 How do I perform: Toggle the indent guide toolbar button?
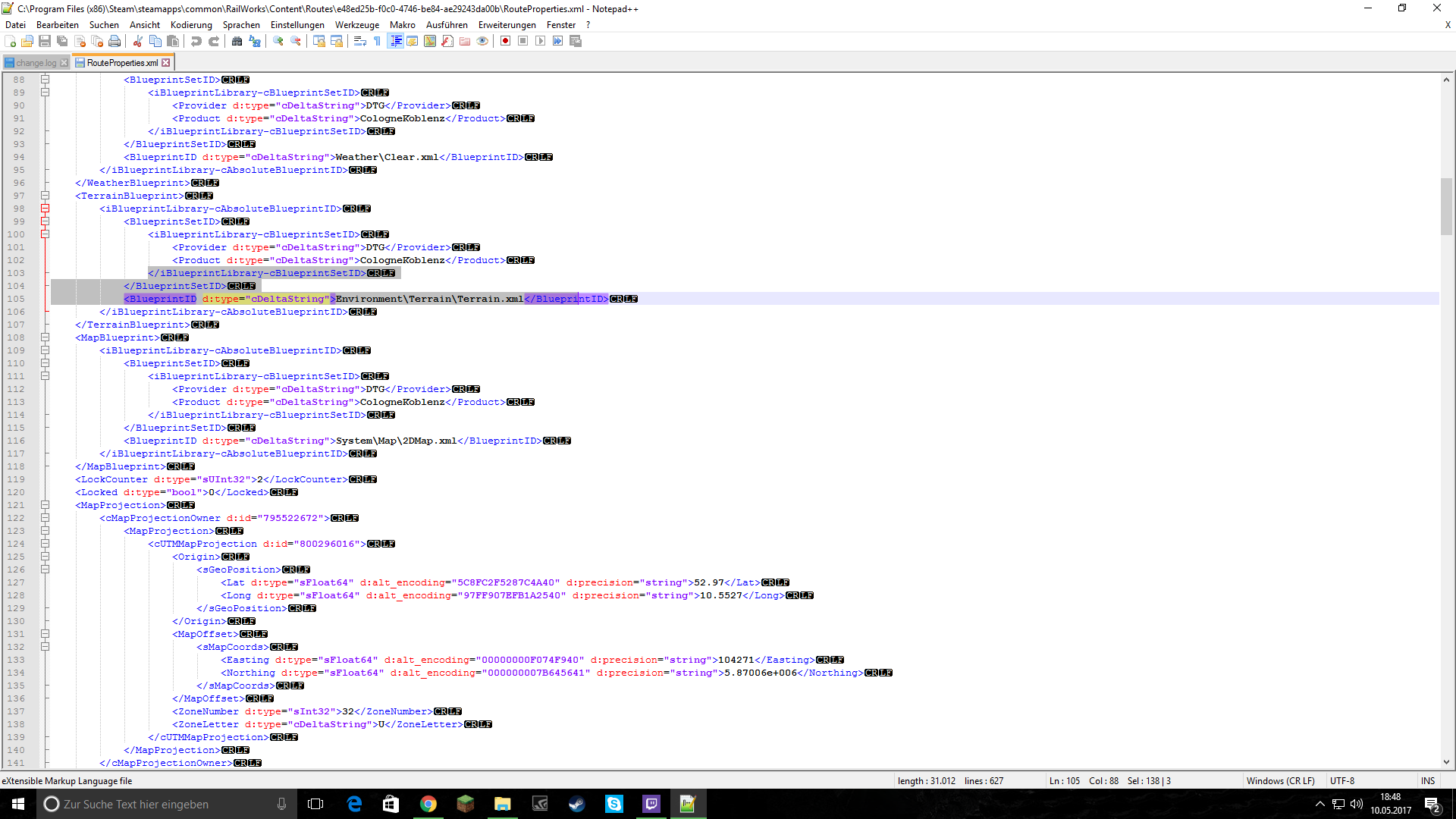click(395, 41)
